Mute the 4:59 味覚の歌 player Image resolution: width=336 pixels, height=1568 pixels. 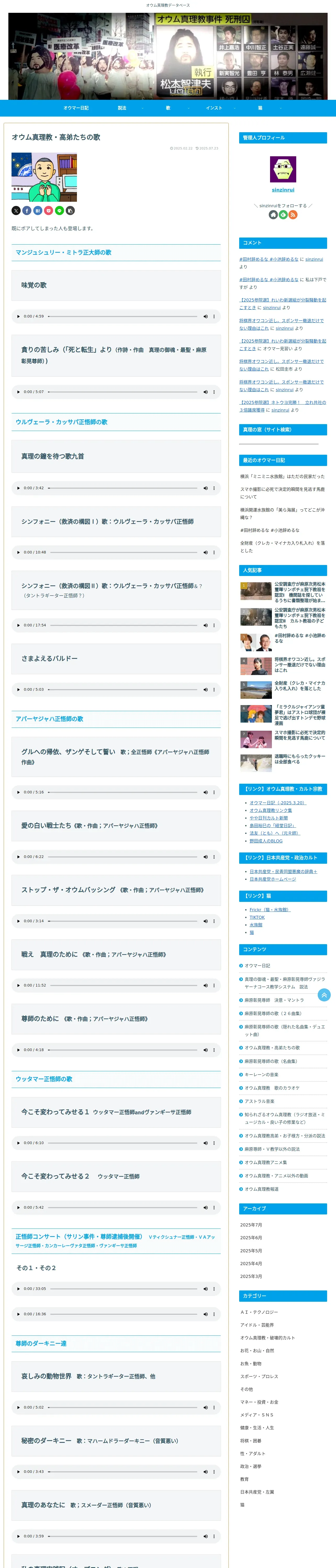point(205,316)
